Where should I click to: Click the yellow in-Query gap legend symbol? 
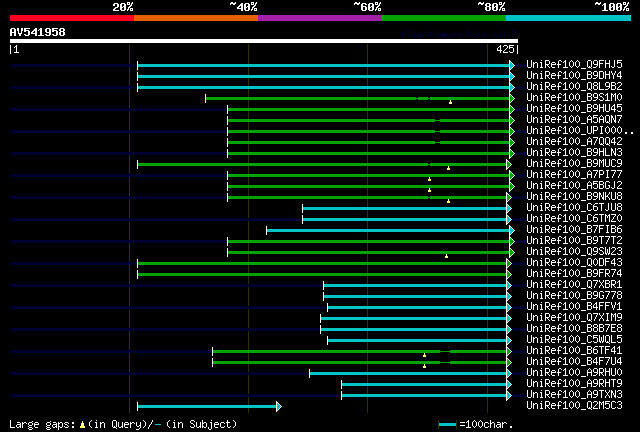pyautogui.click(x=82, y=425)
